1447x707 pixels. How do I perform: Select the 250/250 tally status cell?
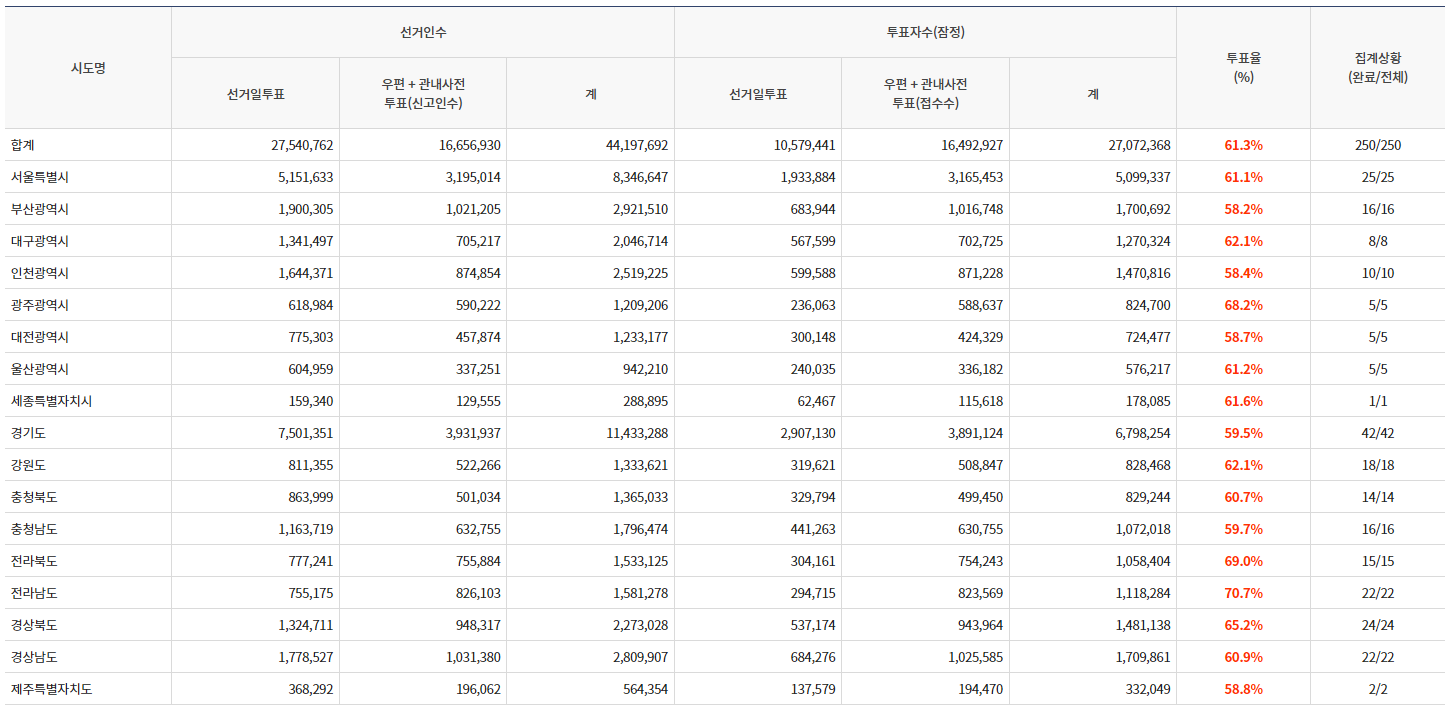click(x=1377, y=145)
